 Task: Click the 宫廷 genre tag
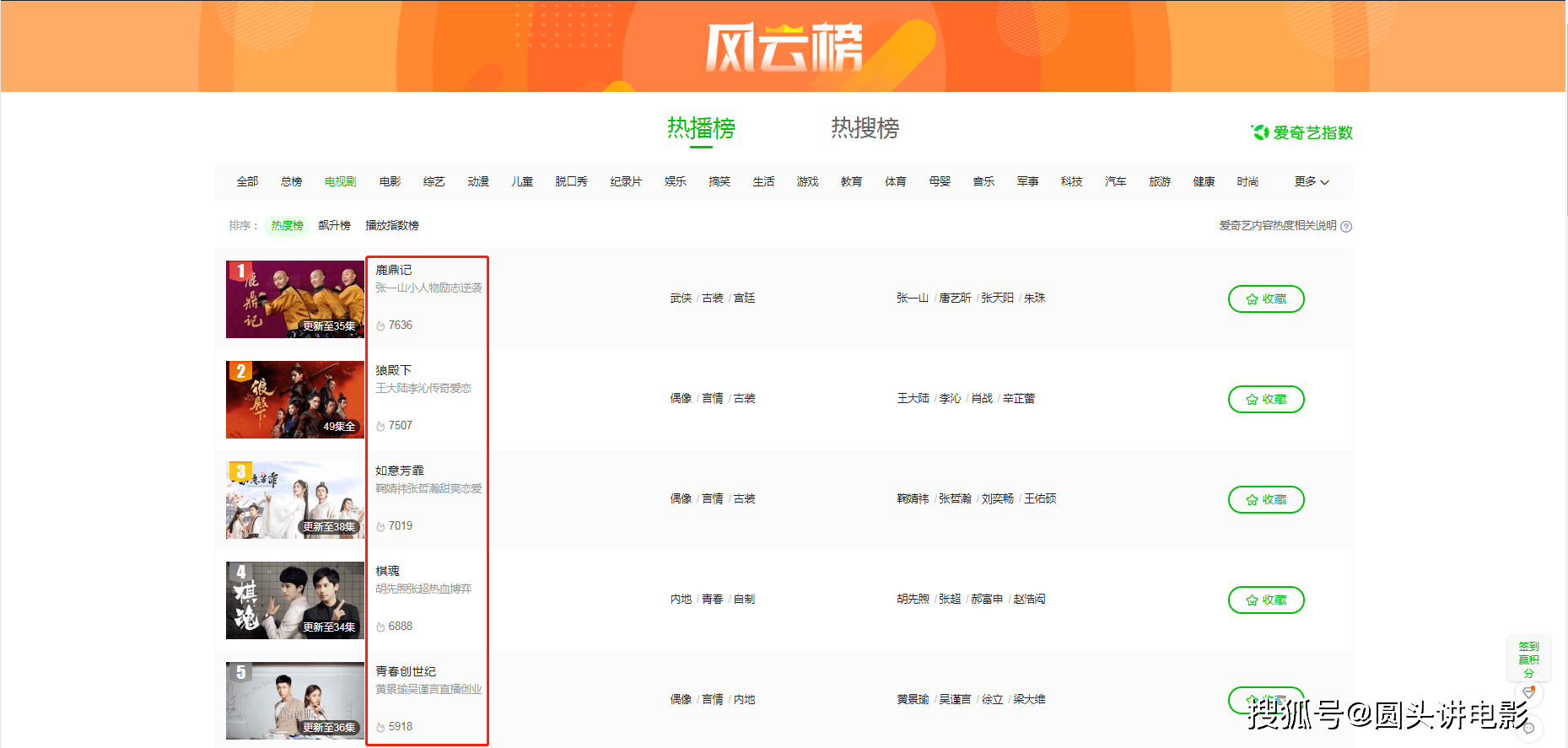pos(745,298)
